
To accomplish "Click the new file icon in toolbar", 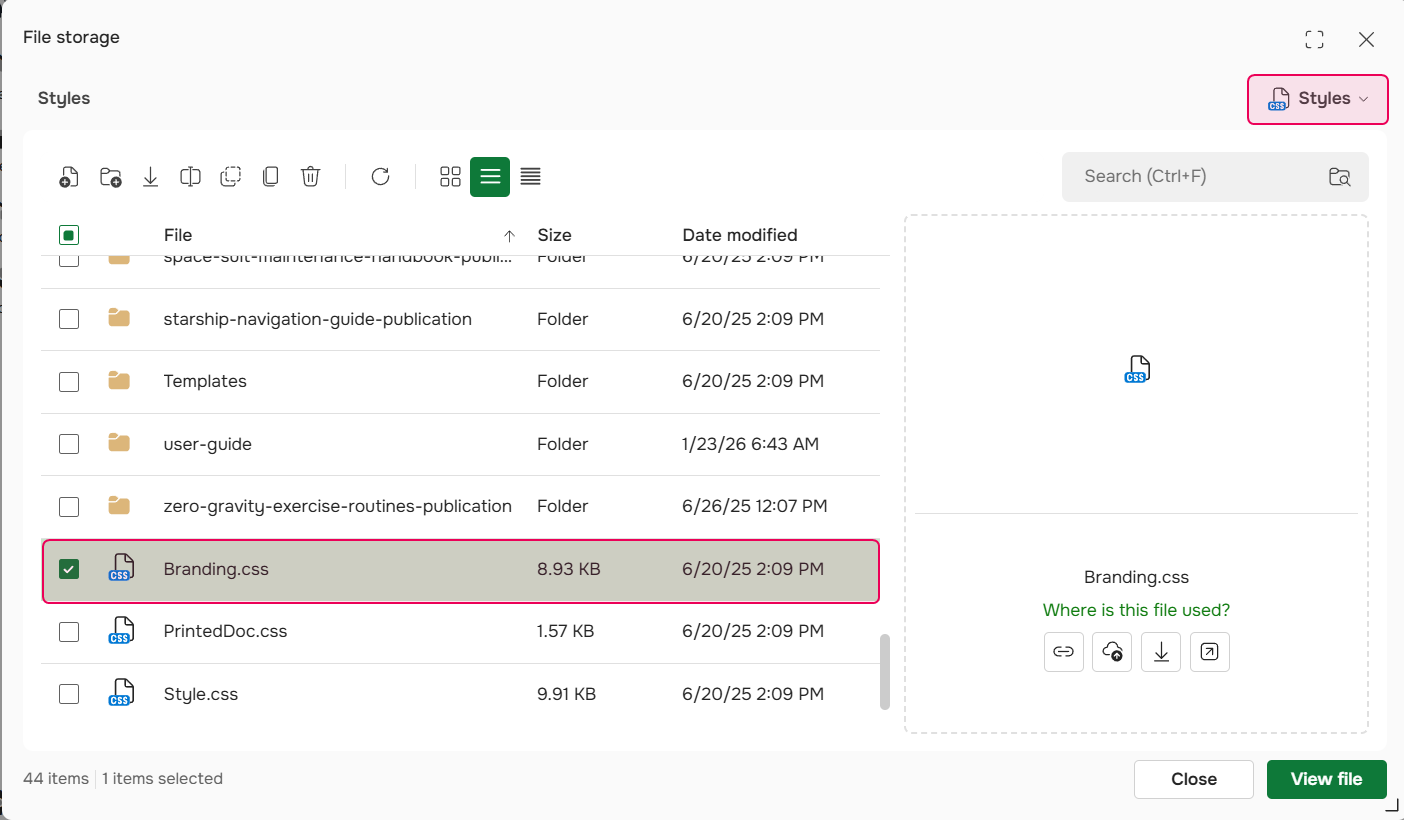I will [69, 177].
